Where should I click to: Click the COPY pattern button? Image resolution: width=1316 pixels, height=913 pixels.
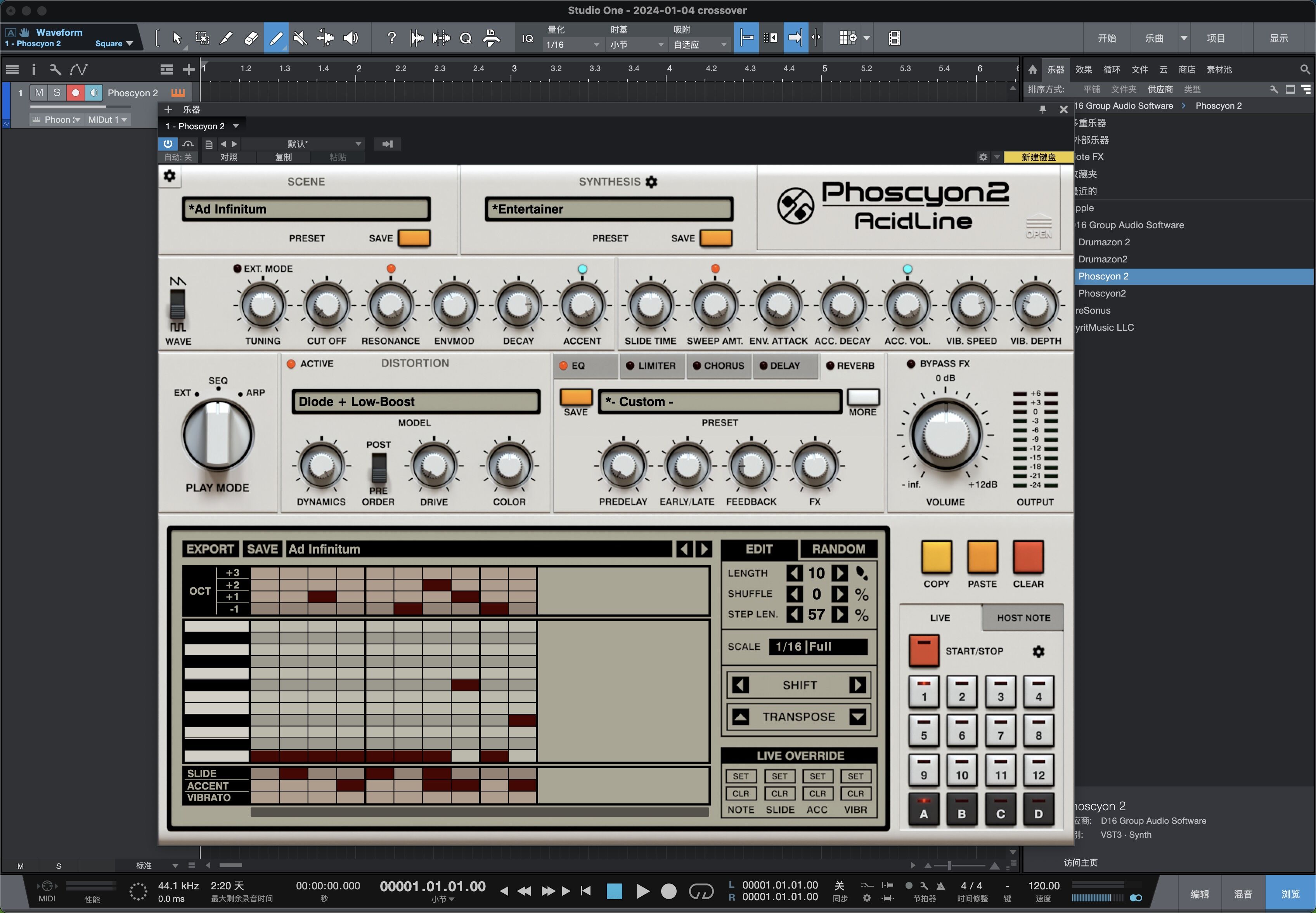(x=937, y=557)
